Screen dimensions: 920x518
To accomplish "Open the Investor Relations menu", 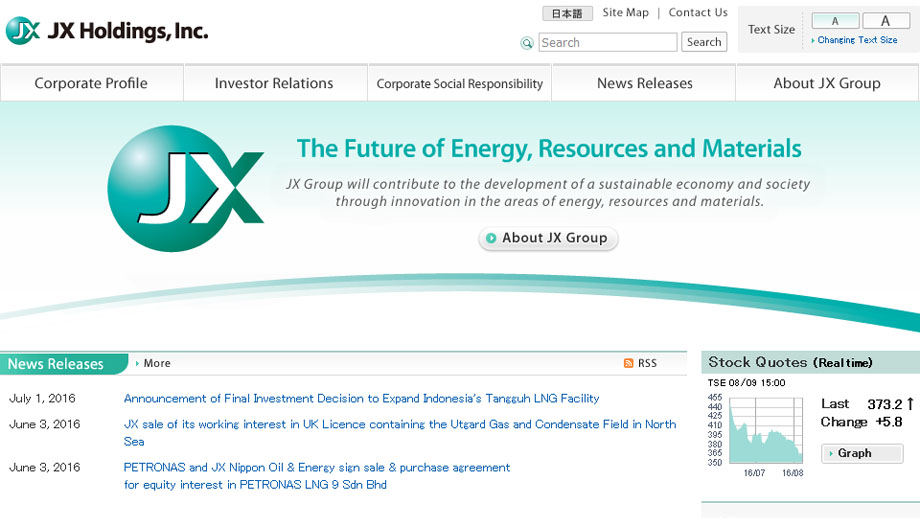I will tap(274, 83).
